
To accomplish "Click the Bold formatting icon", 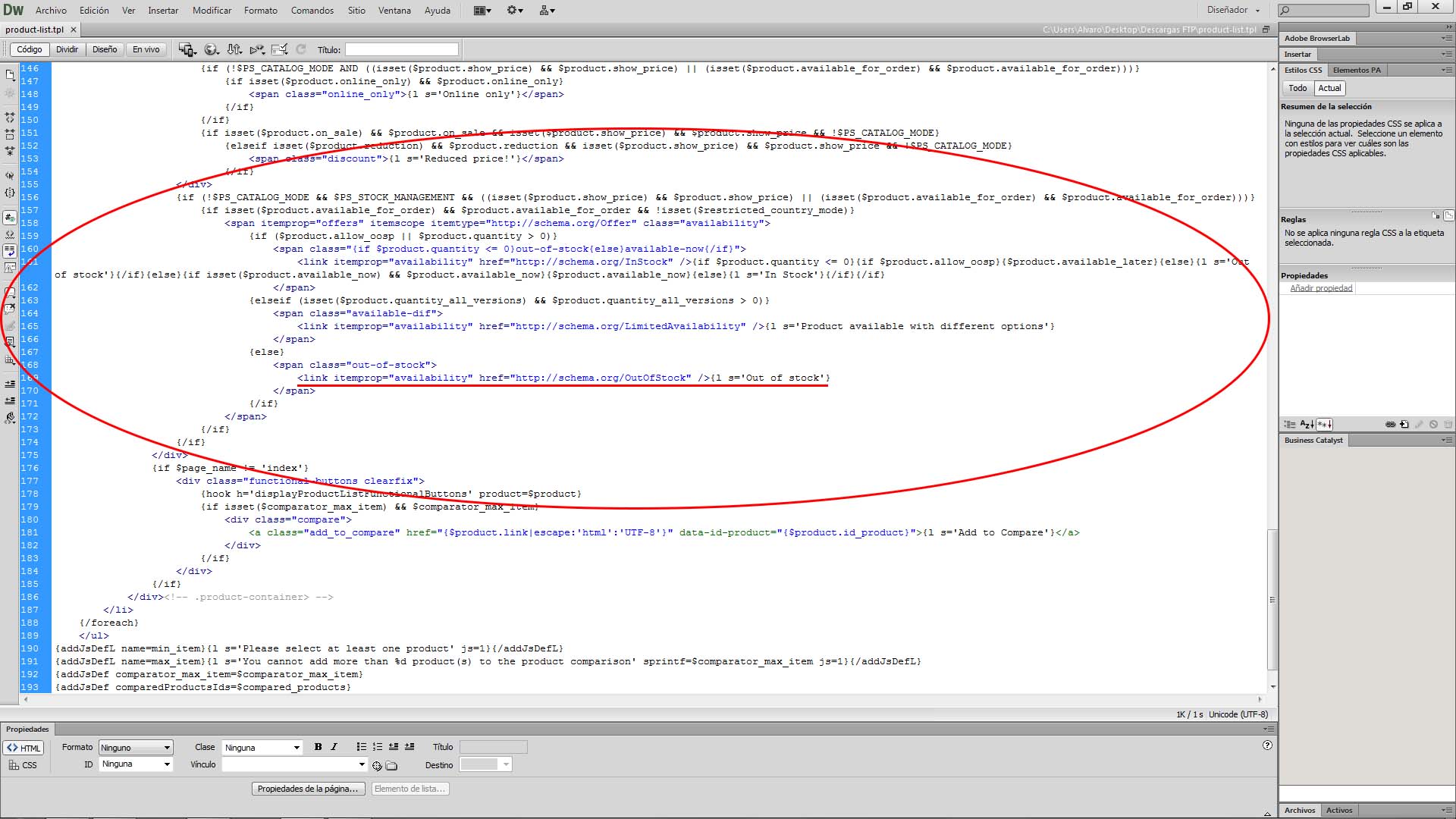I will point(318,747).
